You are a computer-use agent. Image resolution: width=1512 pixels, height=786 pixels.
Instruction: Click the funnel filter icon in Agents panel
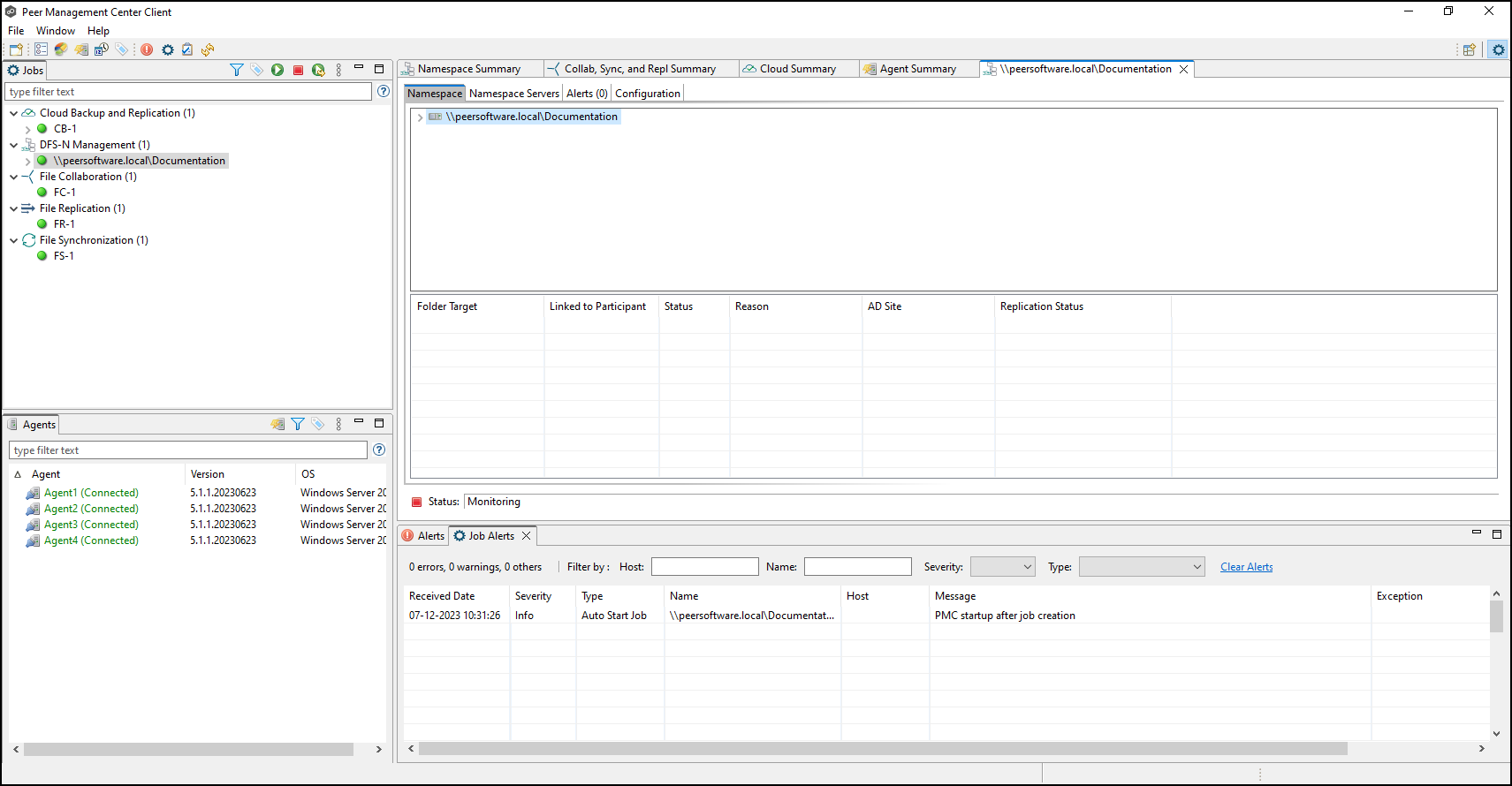(x=298, y=424)
